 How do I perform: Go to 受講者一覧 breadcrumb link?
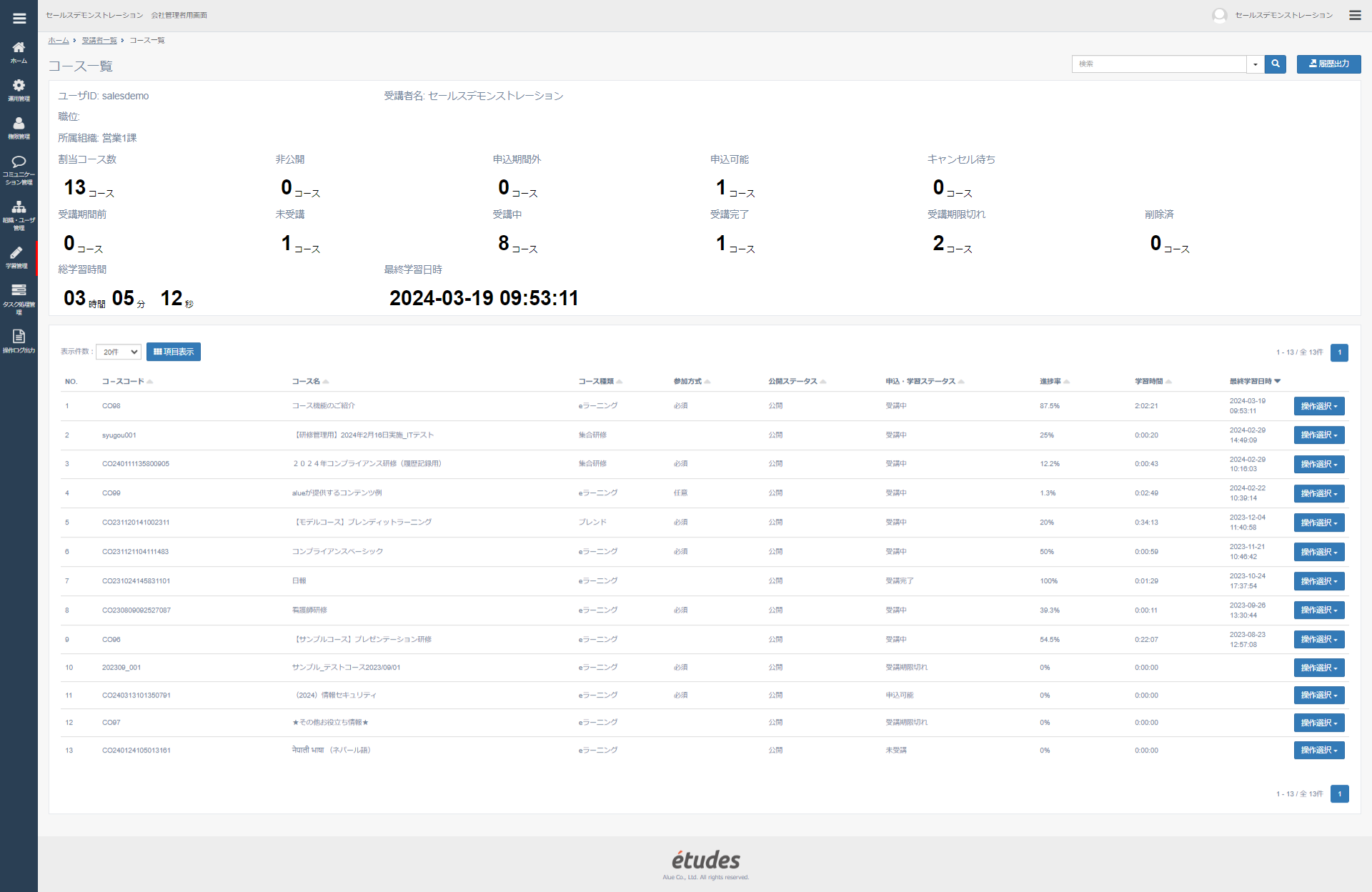tap(99, 41)
